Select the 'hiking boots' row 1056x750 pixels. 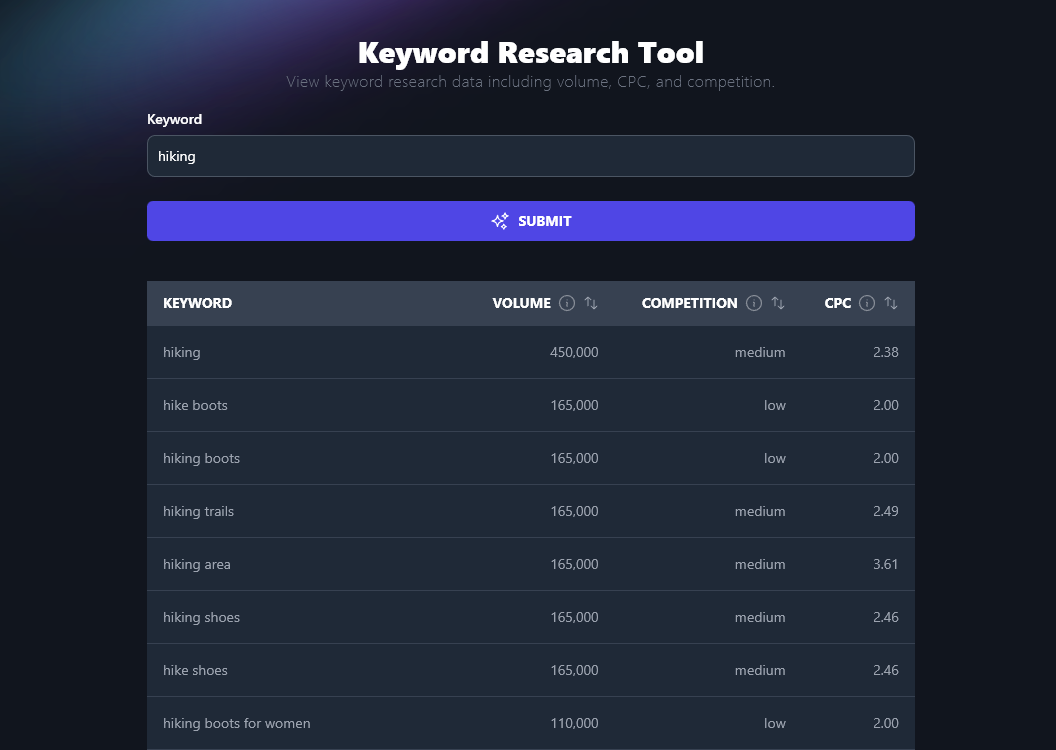(x=530, y=458)
